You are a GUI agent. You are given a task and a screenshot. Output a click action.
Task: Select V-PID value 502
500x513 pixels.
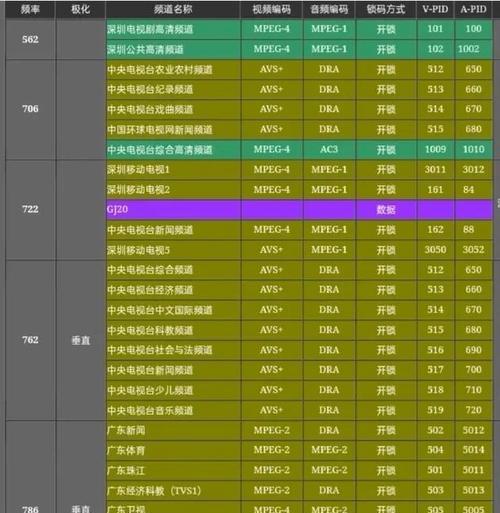[435, 430]
